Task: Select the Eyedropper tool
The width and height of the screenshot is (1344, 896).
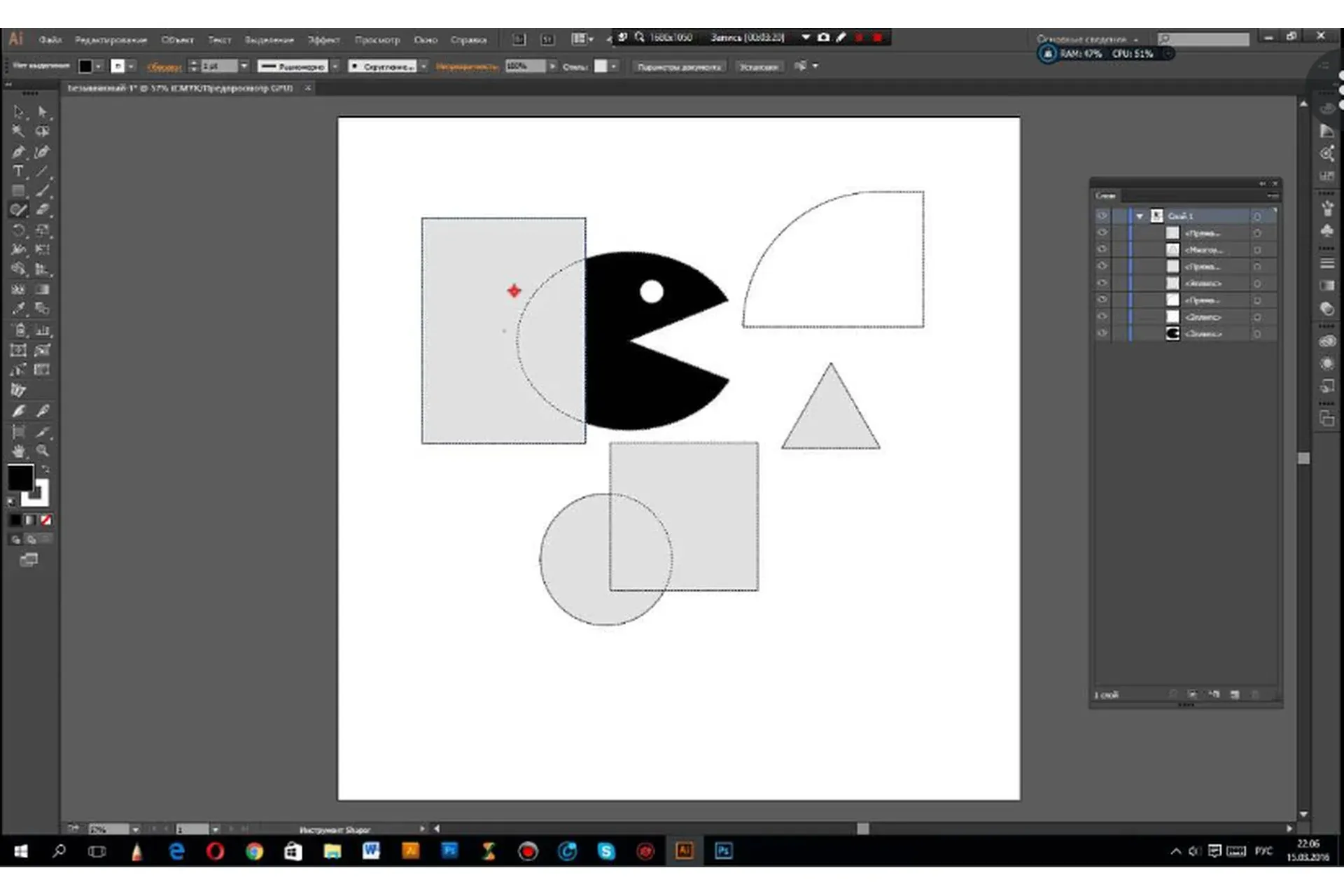Action: click(x=19, y=309)
